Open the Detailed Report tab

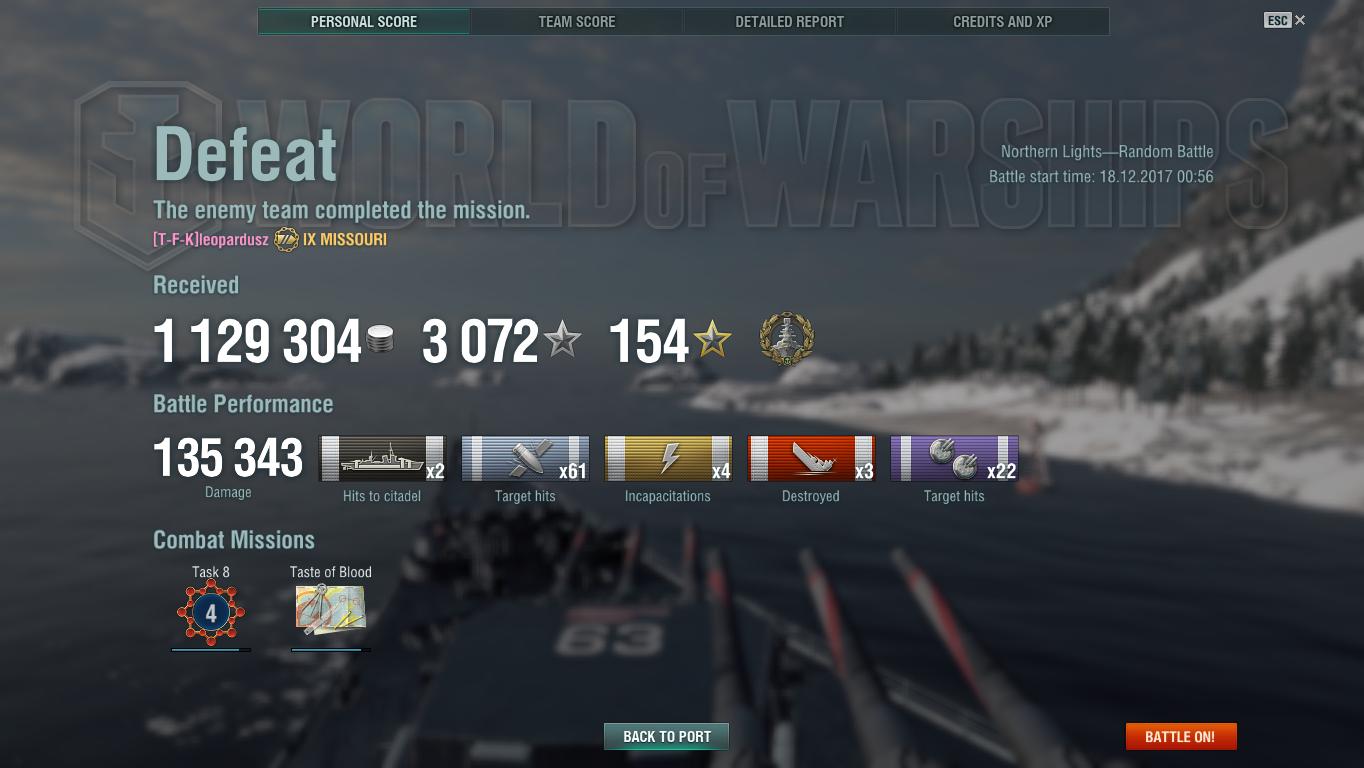tap(790, 21)
